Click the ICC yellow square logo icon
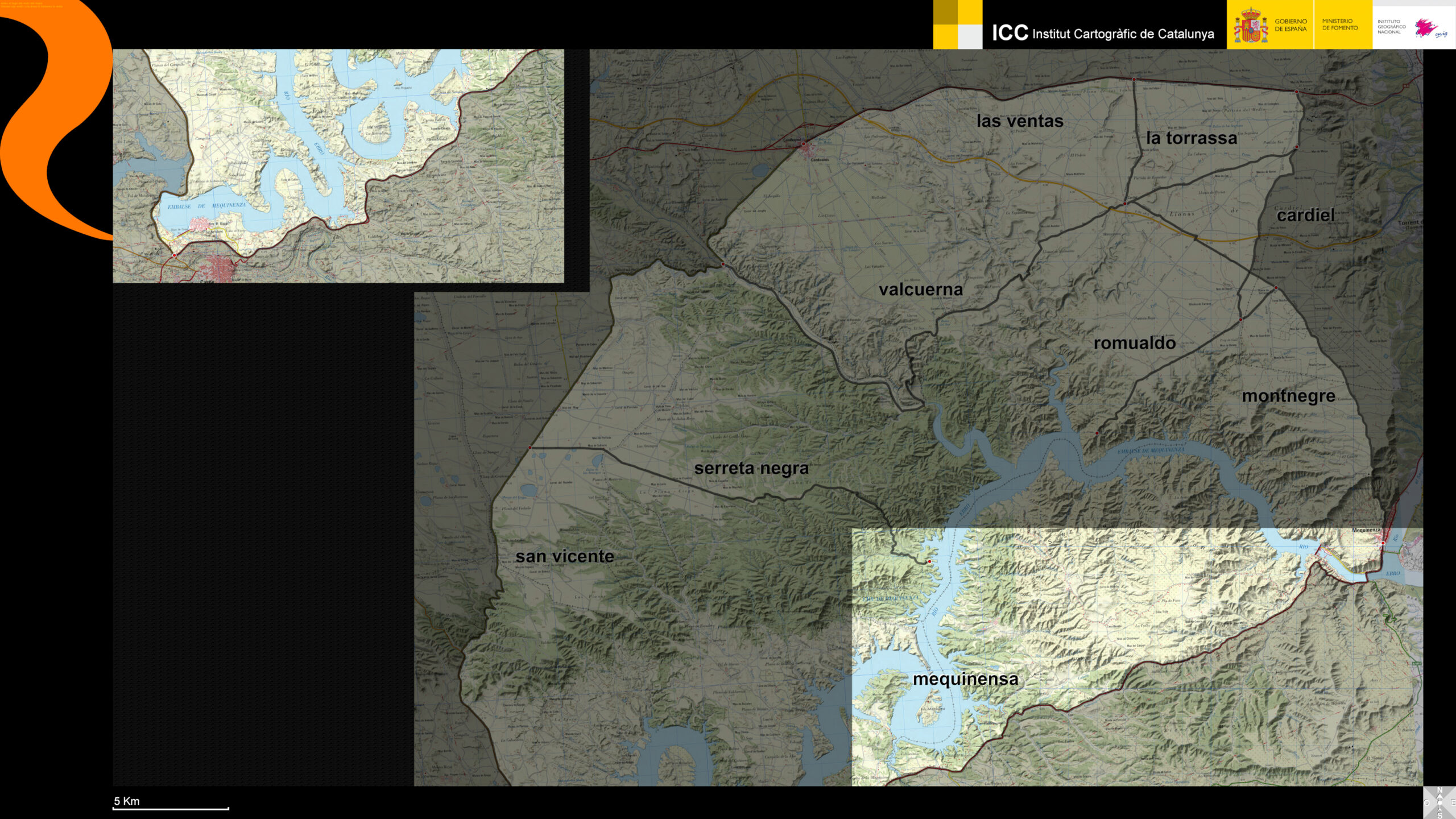The image size is (1456, 819). point(957,24)
